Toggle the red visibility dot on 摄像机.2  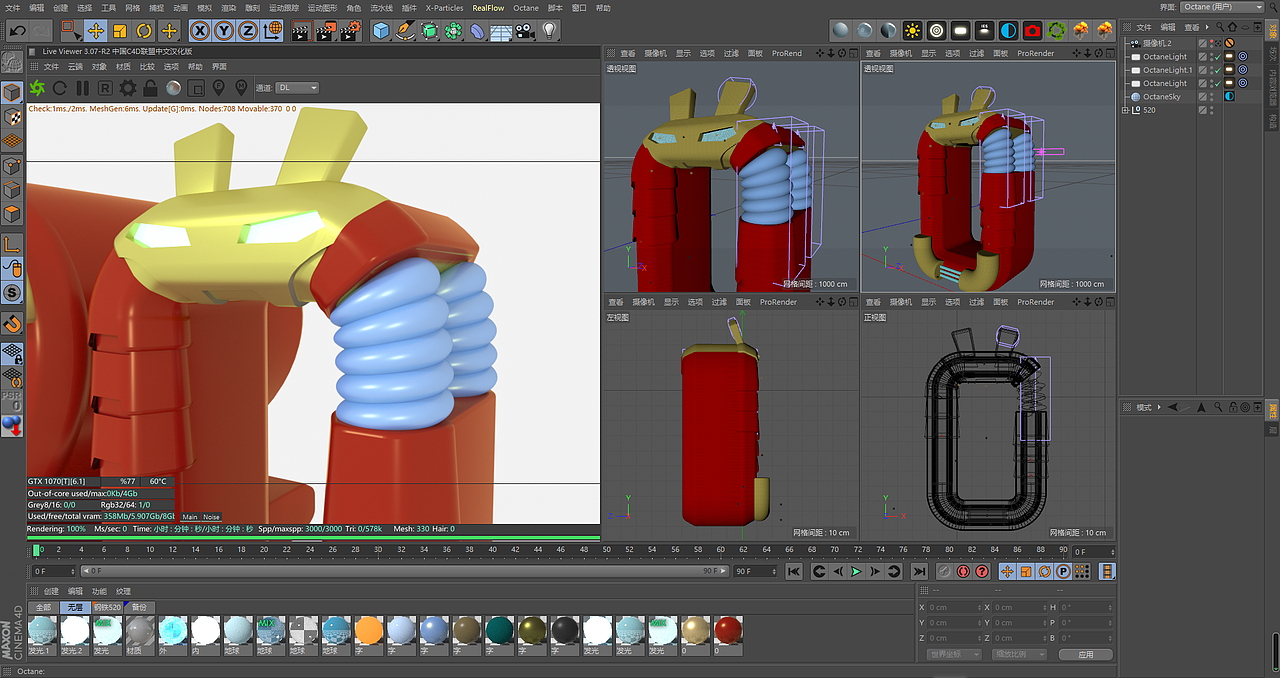point(1211,42)
